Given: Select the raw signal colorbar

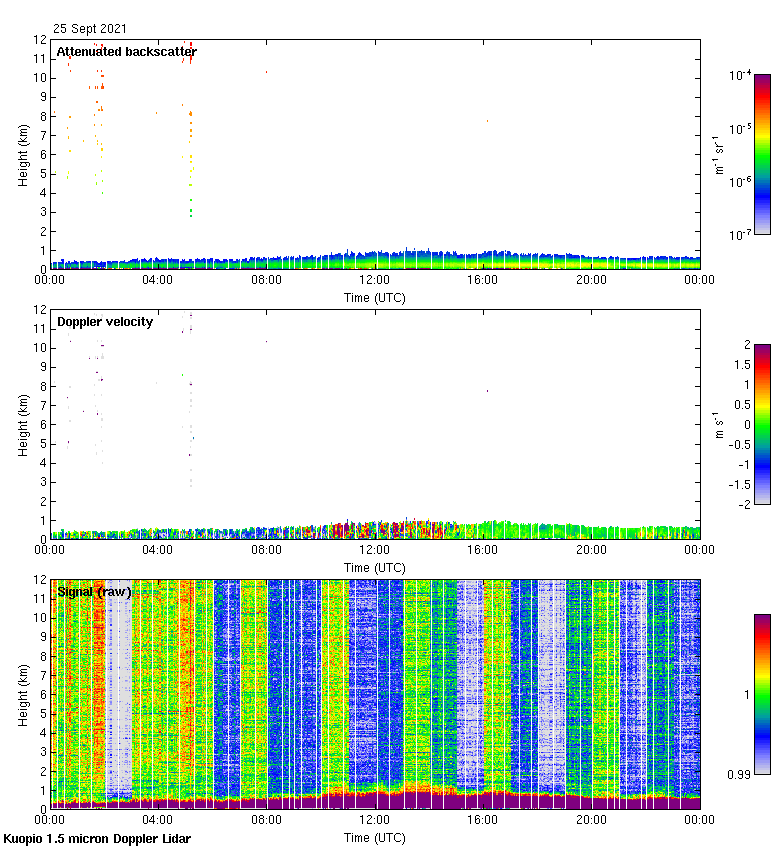Looking at the screenshot, I should 761,694.
